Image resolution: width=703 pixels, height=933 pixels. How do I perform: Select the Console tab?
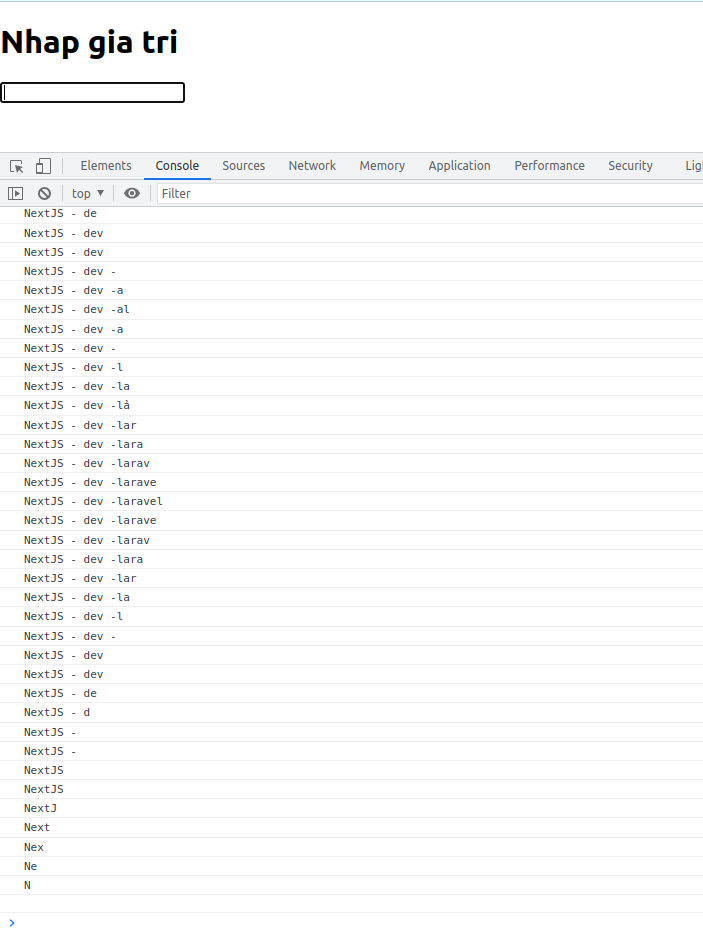(x=177, y=166)
